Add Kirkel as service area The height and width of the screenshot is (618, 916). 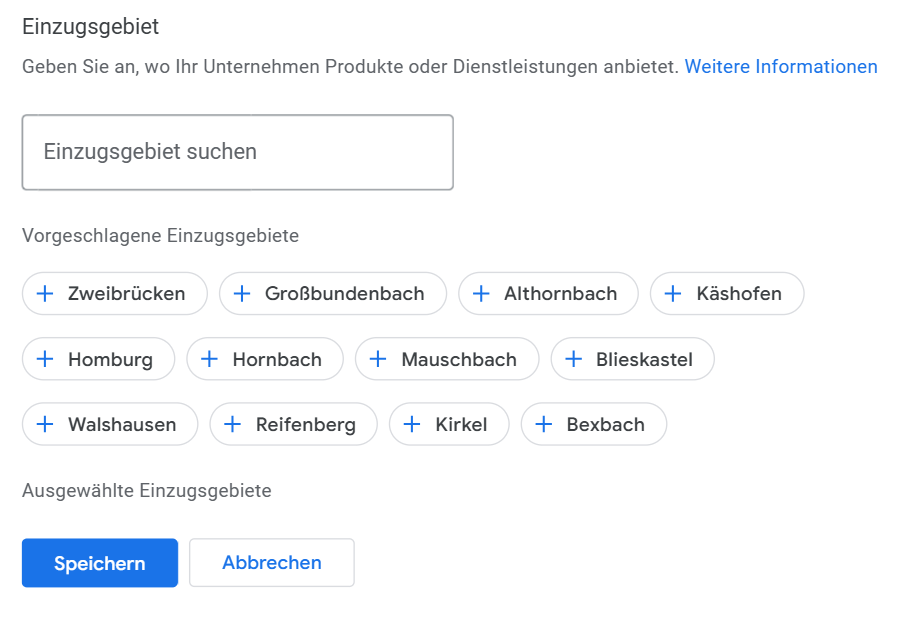click(449, 424)
